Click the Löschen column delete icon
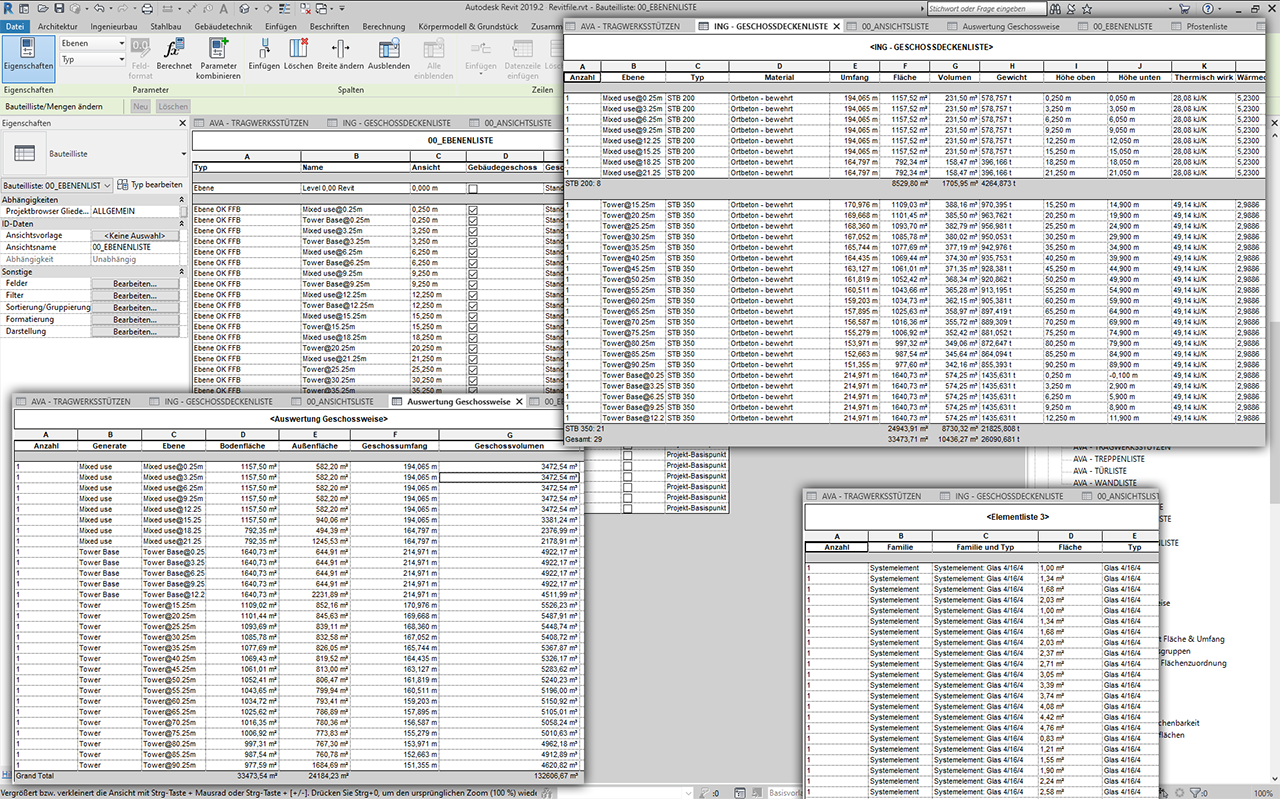Image resolution: width=1280 pixels, height=799 pixels. coord(297,50)
